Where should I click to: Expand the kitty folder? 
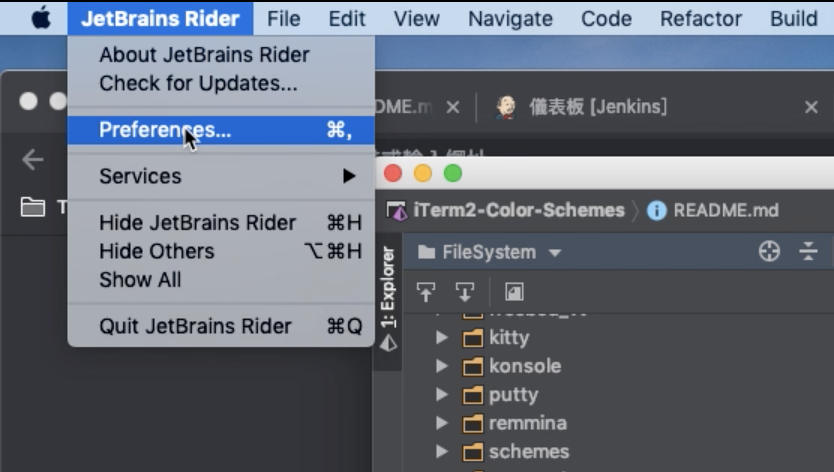click(x=441, y=337)
